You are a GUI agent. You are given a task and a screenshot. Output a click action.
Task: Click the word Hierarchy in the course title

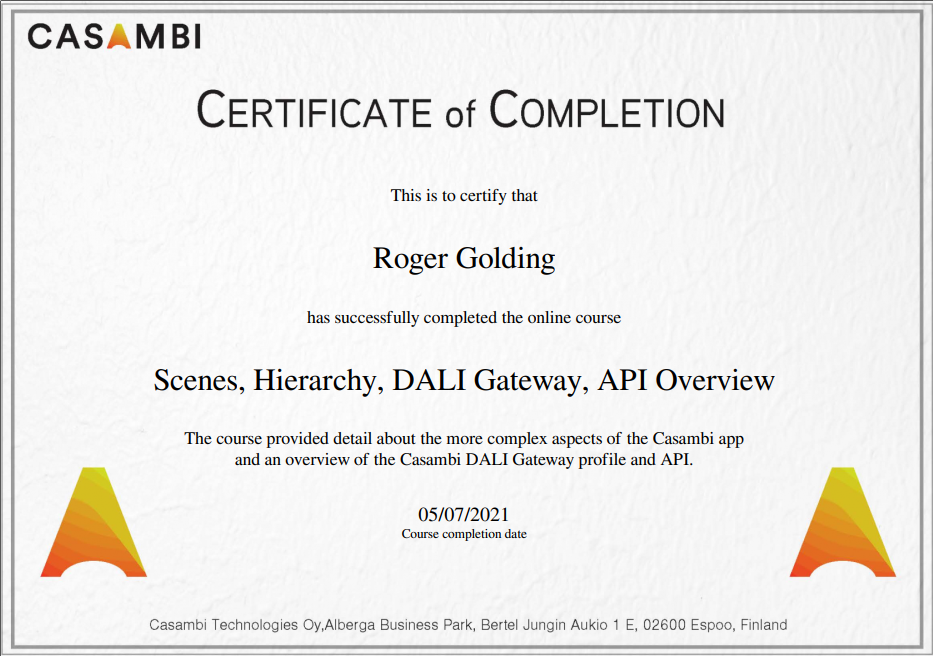317,381
